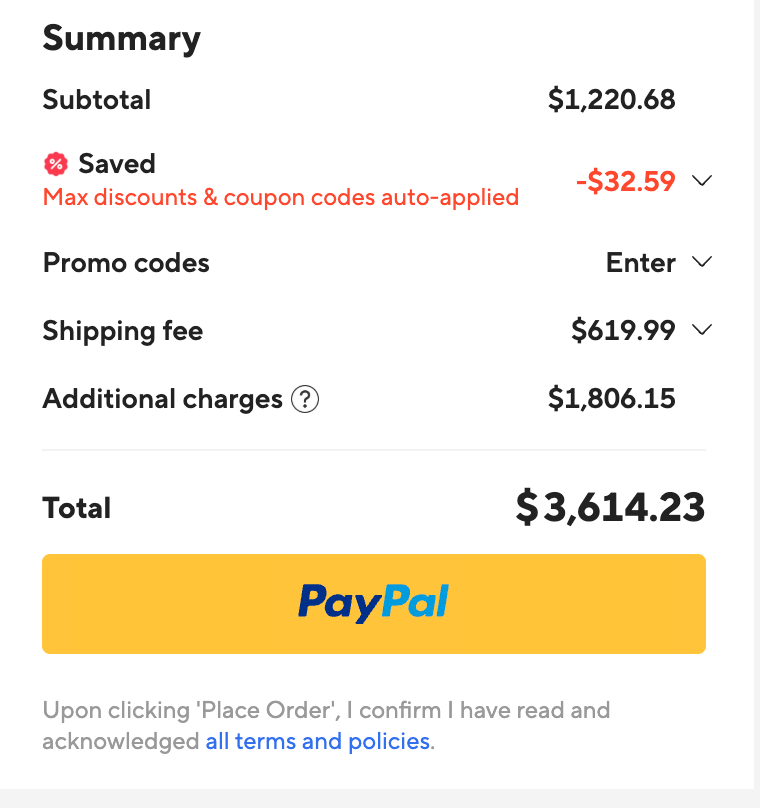Select the Summary heading
Screen dimensions: 760x808
click(x=121, y=38)
